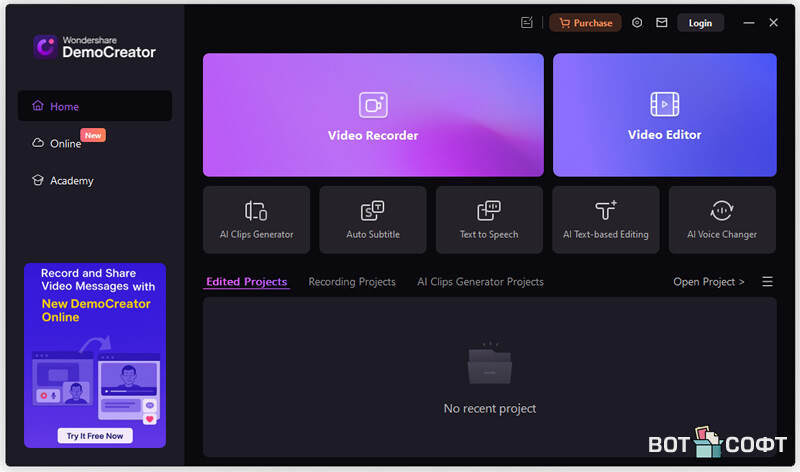This screenshot has height=472, width=800.
Task: Click Try It Free Now button
Action: pos(95,436)
